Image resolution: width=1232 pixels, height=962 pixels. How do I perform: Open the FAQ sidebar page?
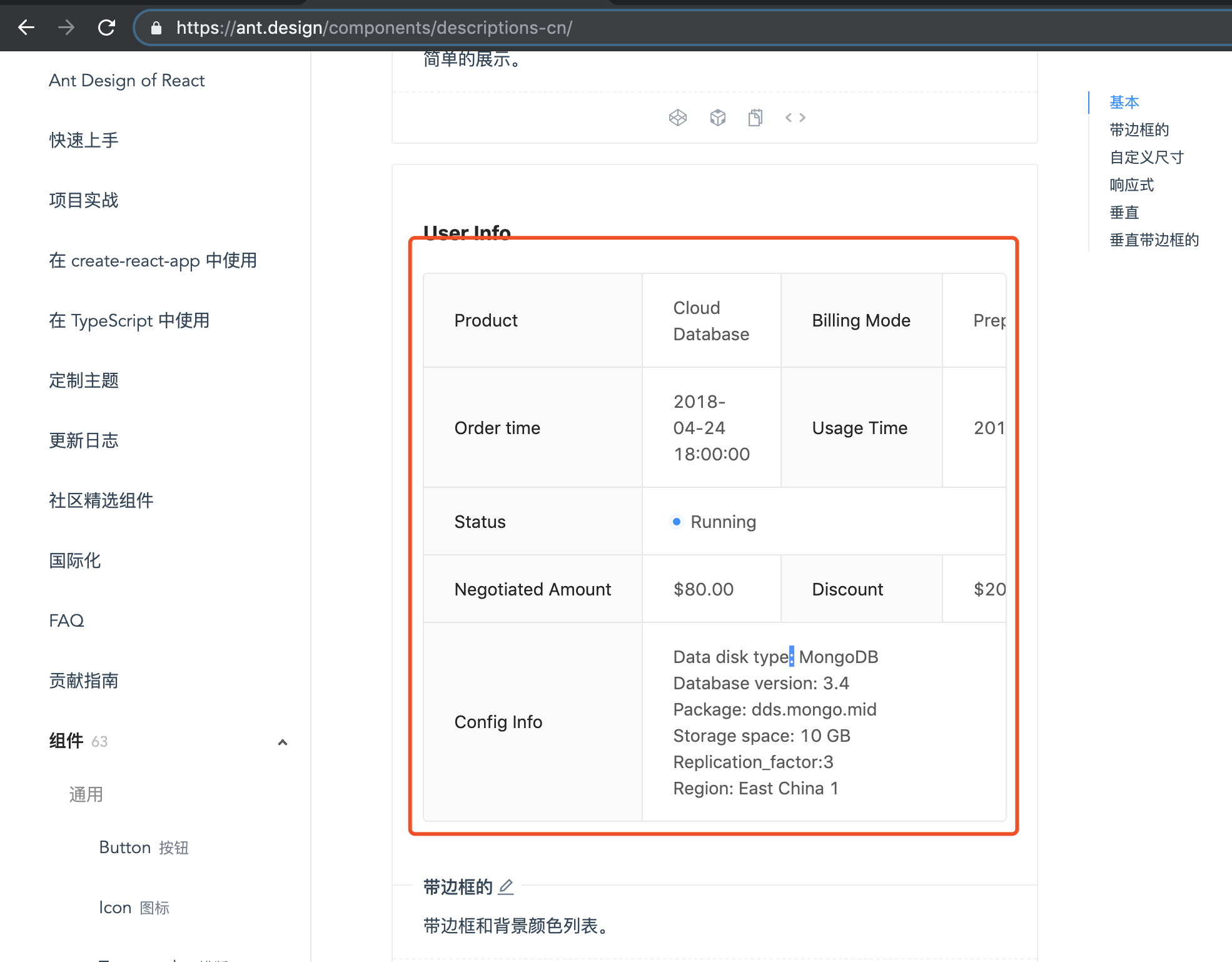pyautogui.click(x=66, y=620)
